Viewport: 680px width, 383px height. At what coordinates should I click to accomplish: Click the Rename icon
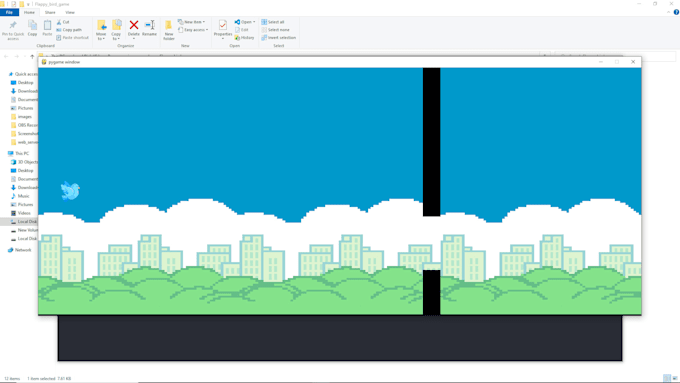click(150, 25)
